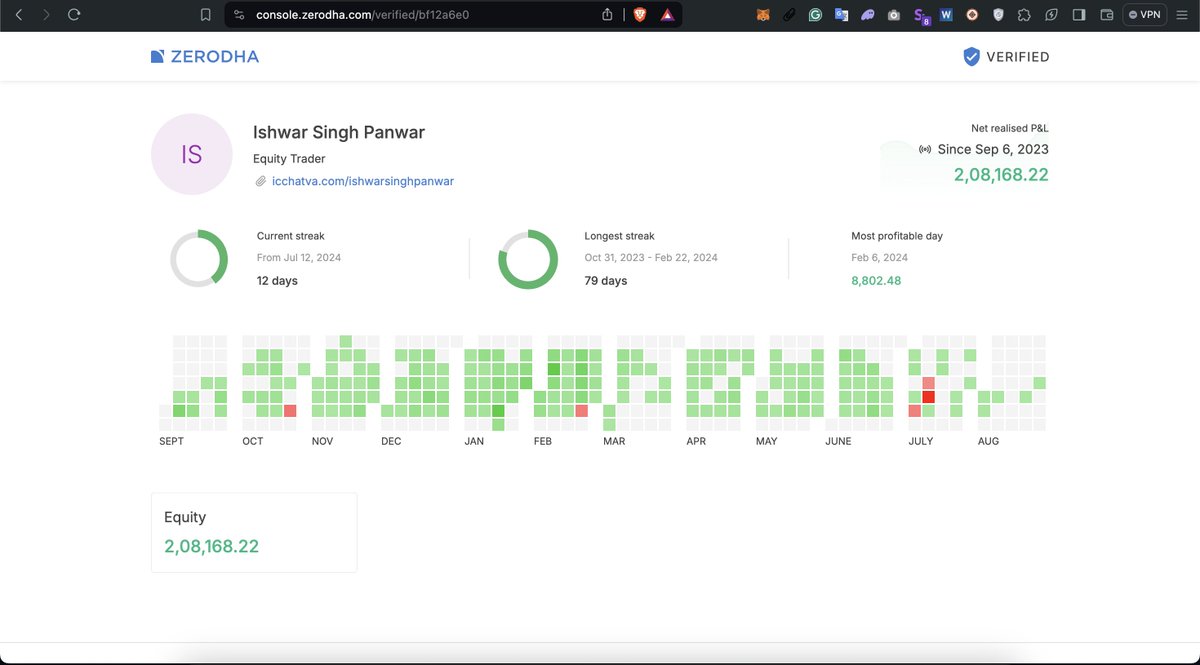Click the VPN button
This screenshot has height=665, width=1200.
click(1145, 15)
